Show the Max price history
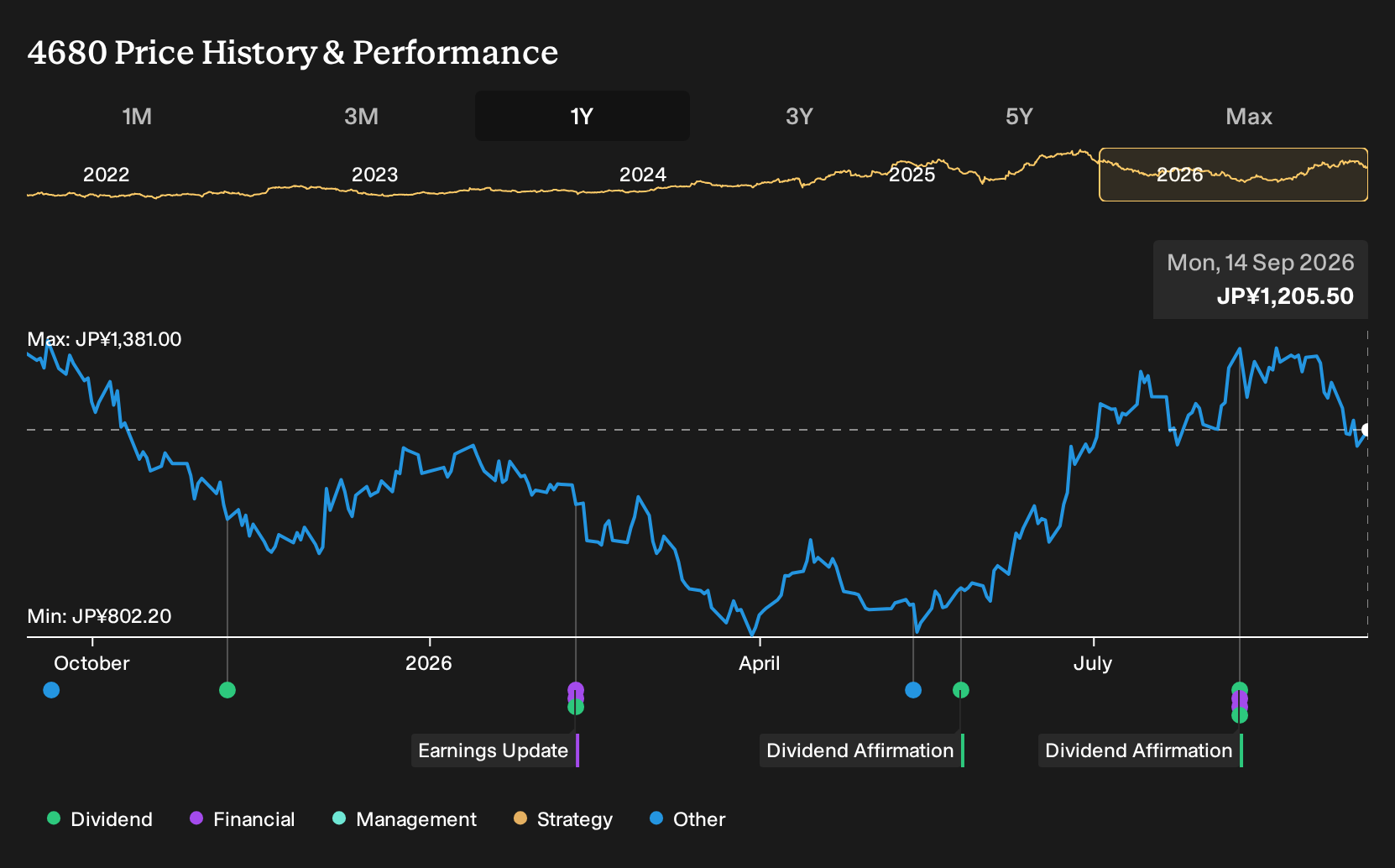The image size is (1395, 868). click(x=1249, y=116)
